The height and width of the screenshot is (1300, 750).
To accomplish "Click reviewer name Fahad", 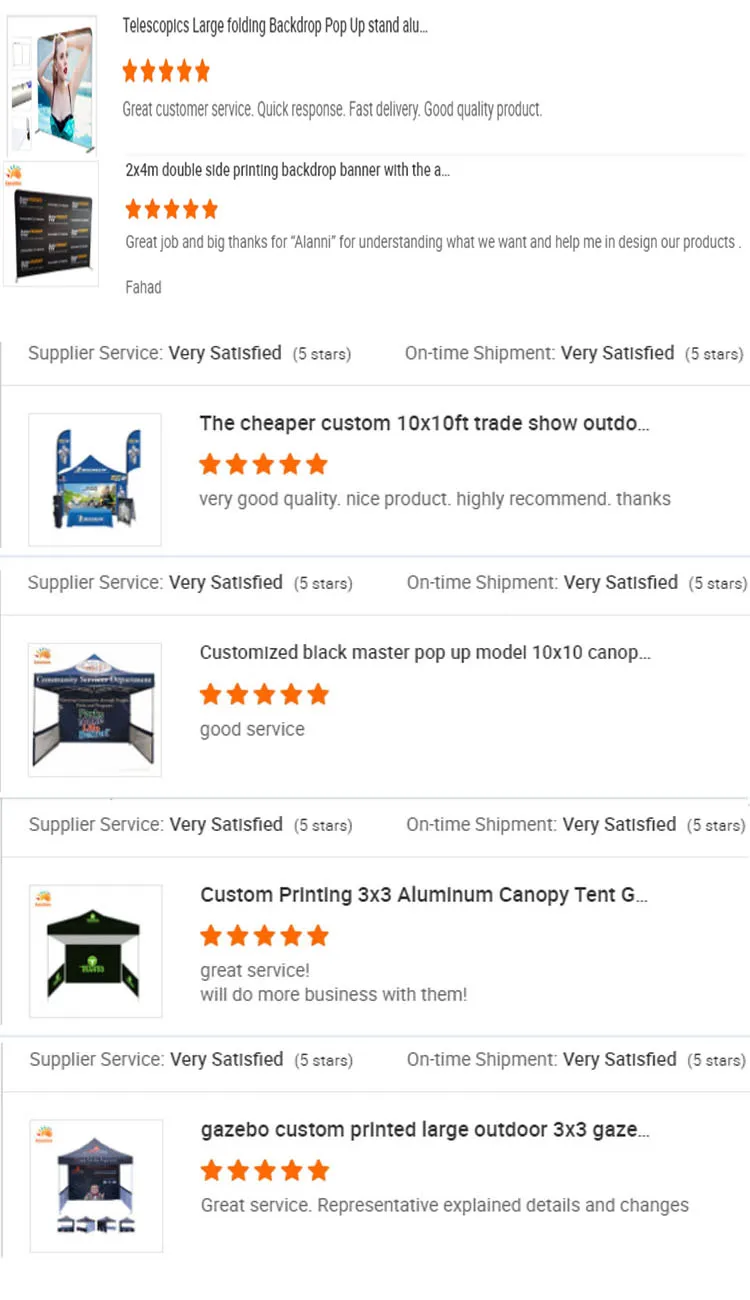I will 143,287.
